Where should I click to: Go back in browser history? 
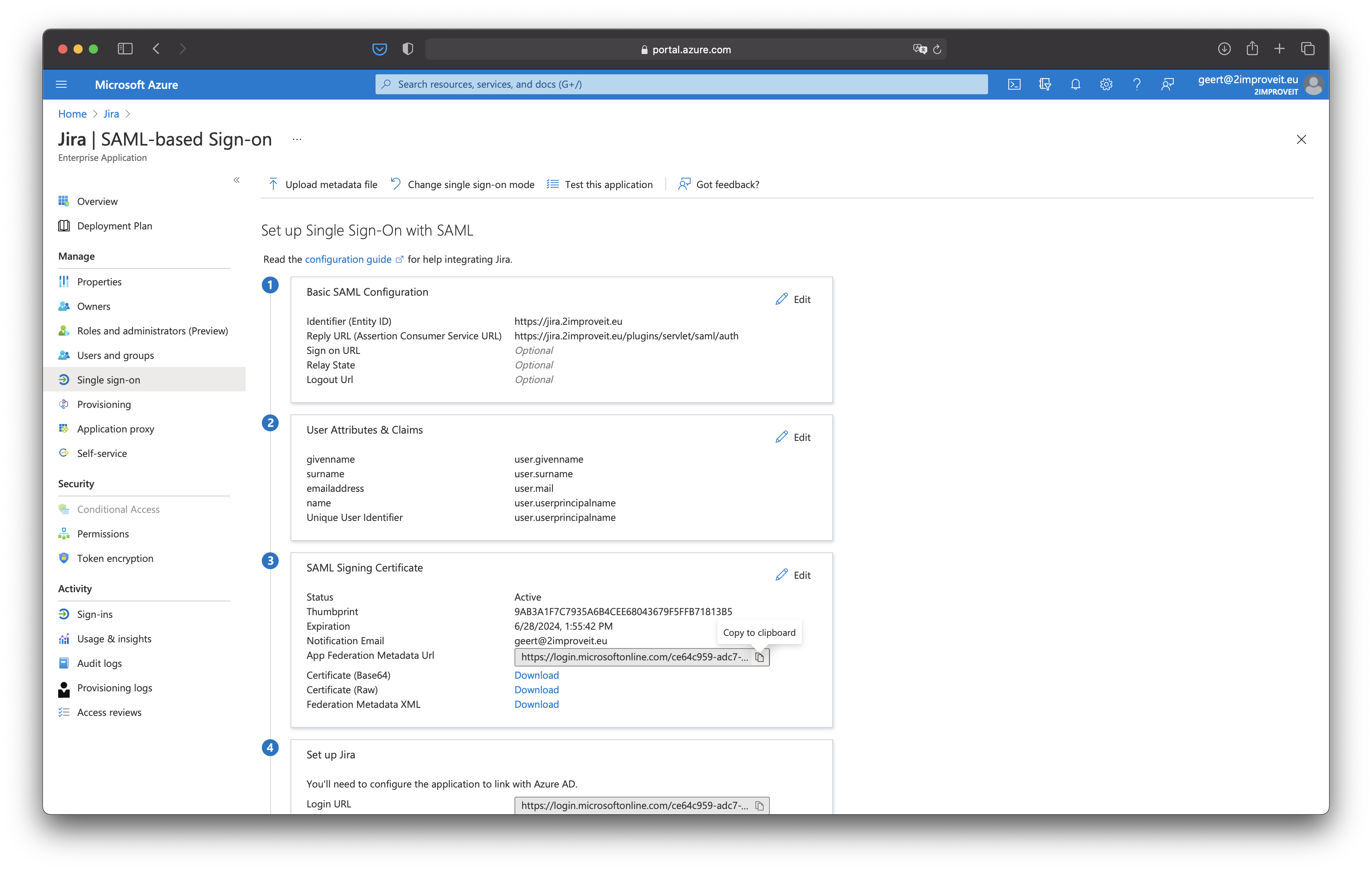[x=156, y=49]
